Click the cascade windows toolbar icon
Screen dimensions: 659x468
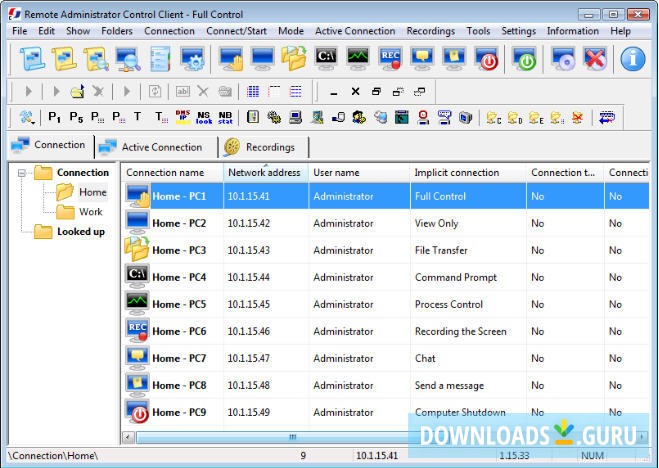click(x=377, y=92)
